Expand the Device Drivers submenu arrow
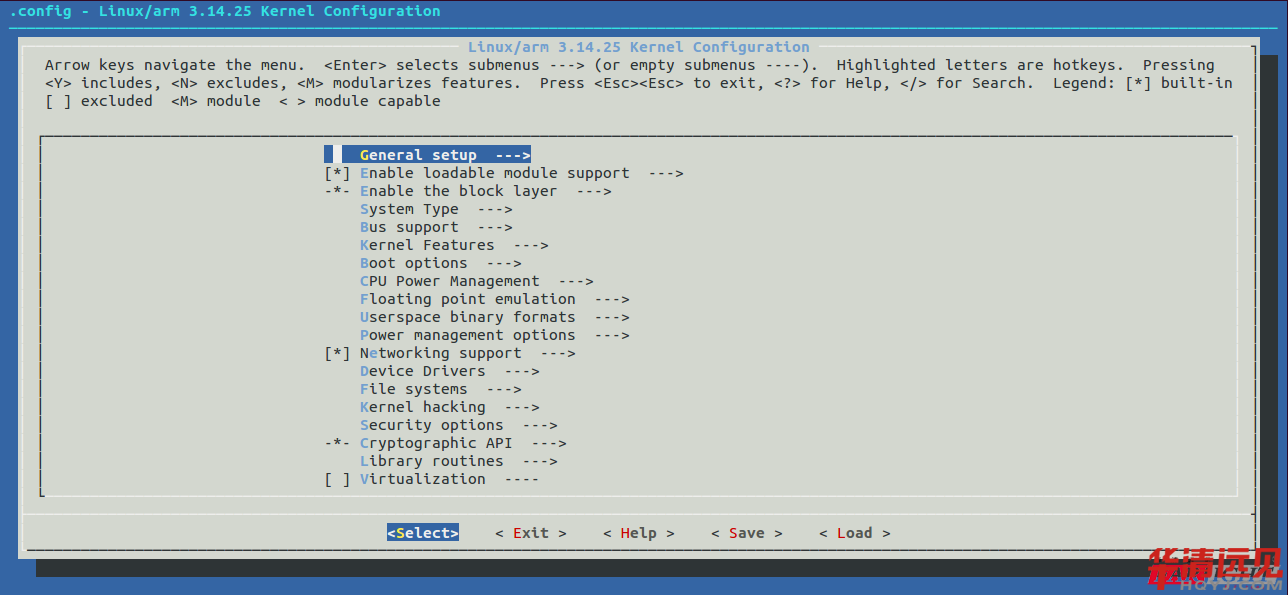1288x595 pixels. click(x=521, y=371)
